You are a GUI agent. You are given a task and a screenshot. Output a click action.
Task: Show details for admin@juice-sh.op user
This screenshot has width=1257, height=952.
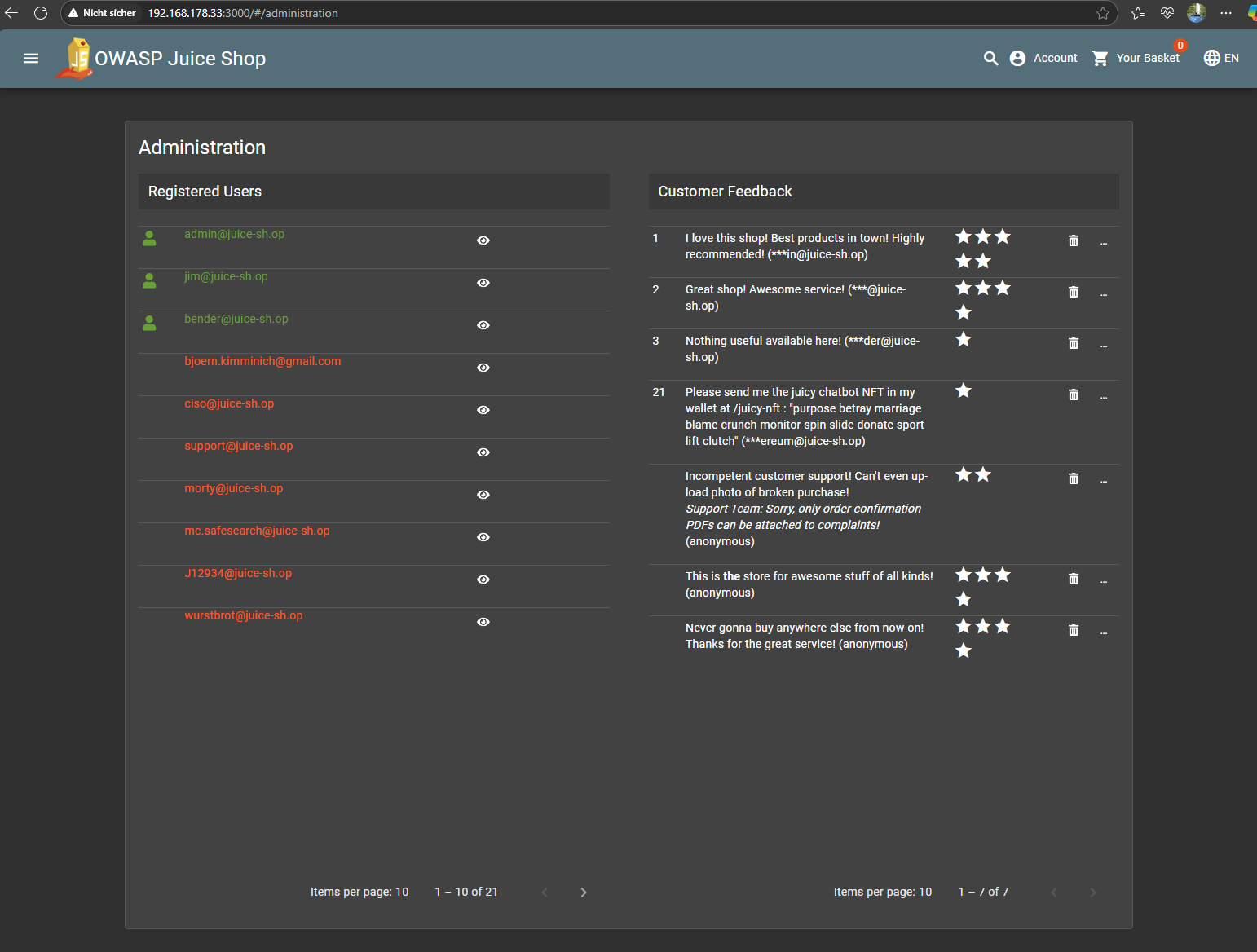[x=483, y=240]
